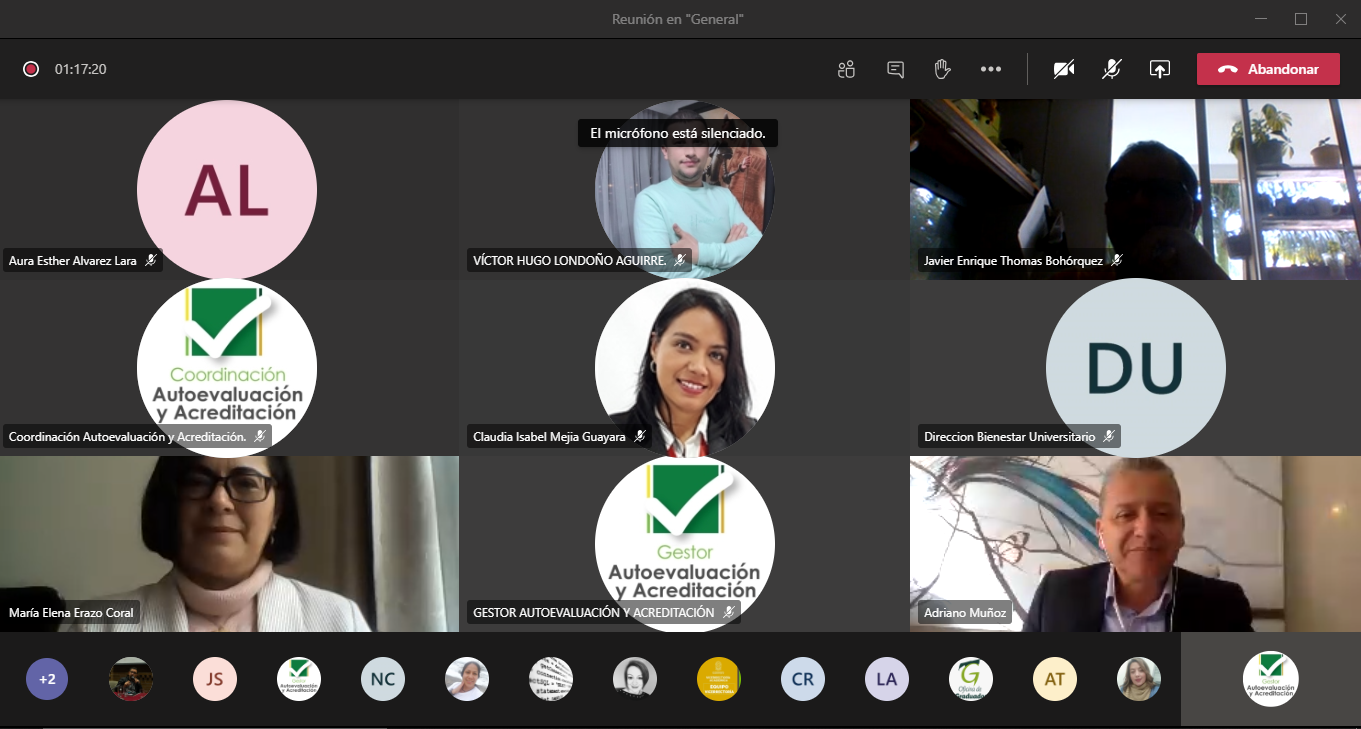The image size is (1361, 729).
Task: Share your screen
Action: [x=1159, y=69]
